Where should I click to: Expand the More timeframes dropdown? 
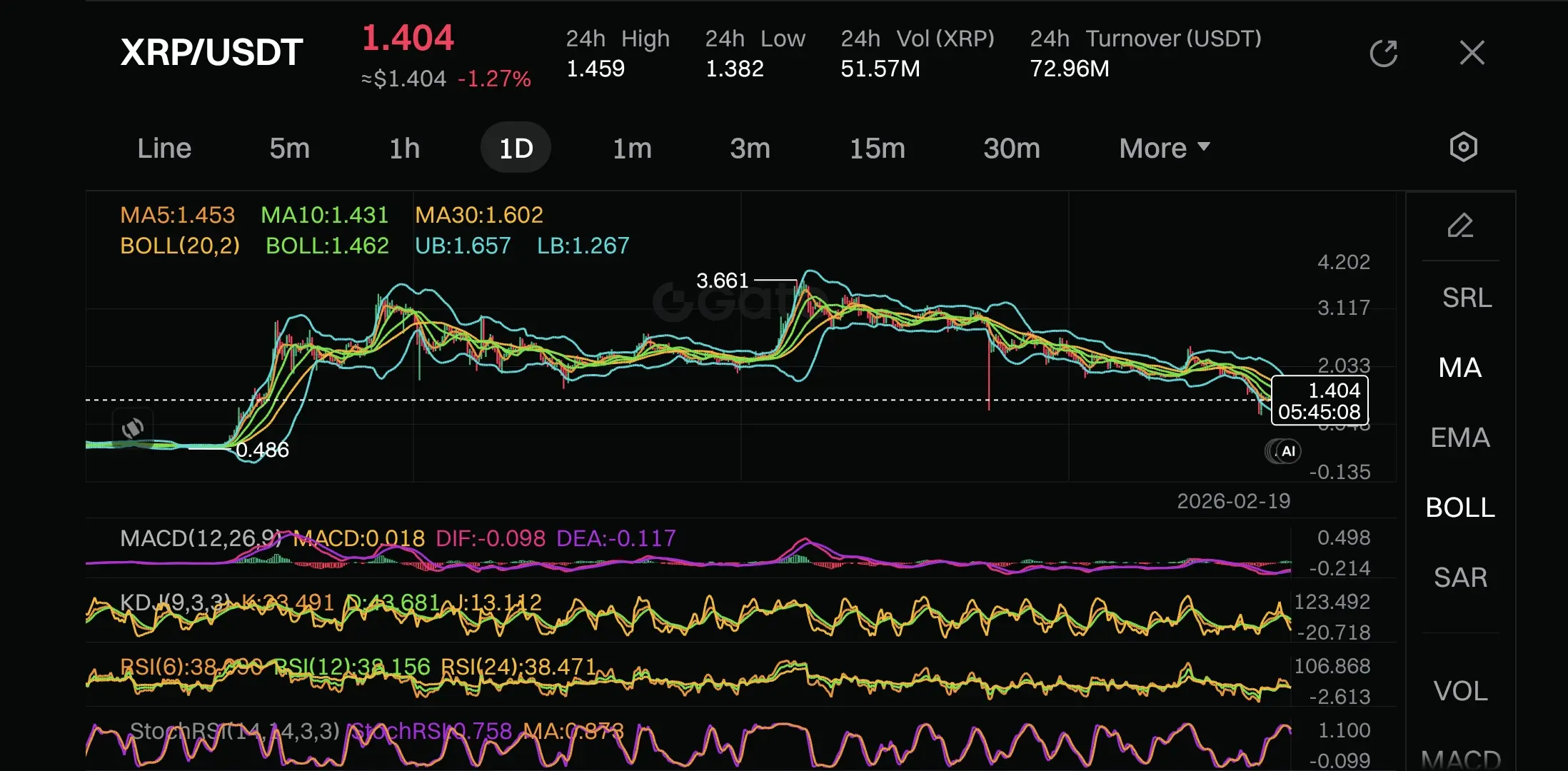(x=1164, y=148)
